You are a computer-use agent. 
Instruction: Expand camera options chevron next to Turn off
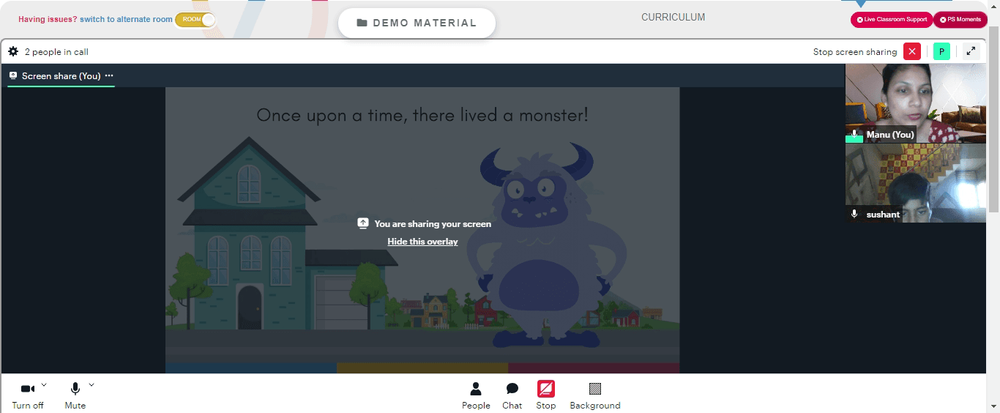44,384
